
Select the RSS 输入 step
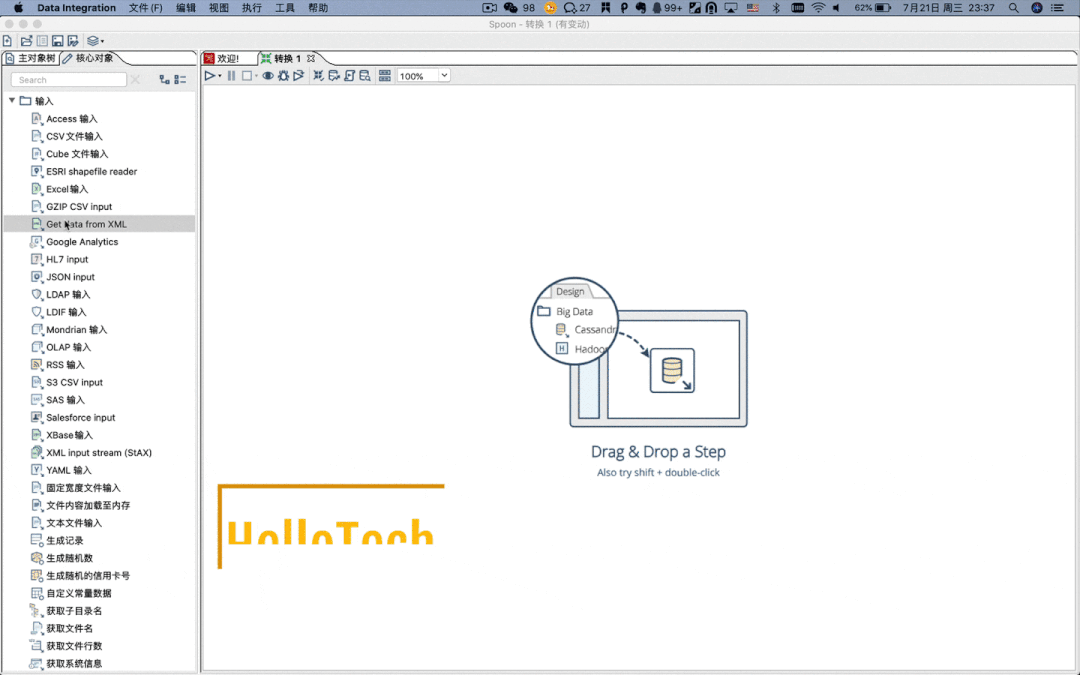coord(65,364)
